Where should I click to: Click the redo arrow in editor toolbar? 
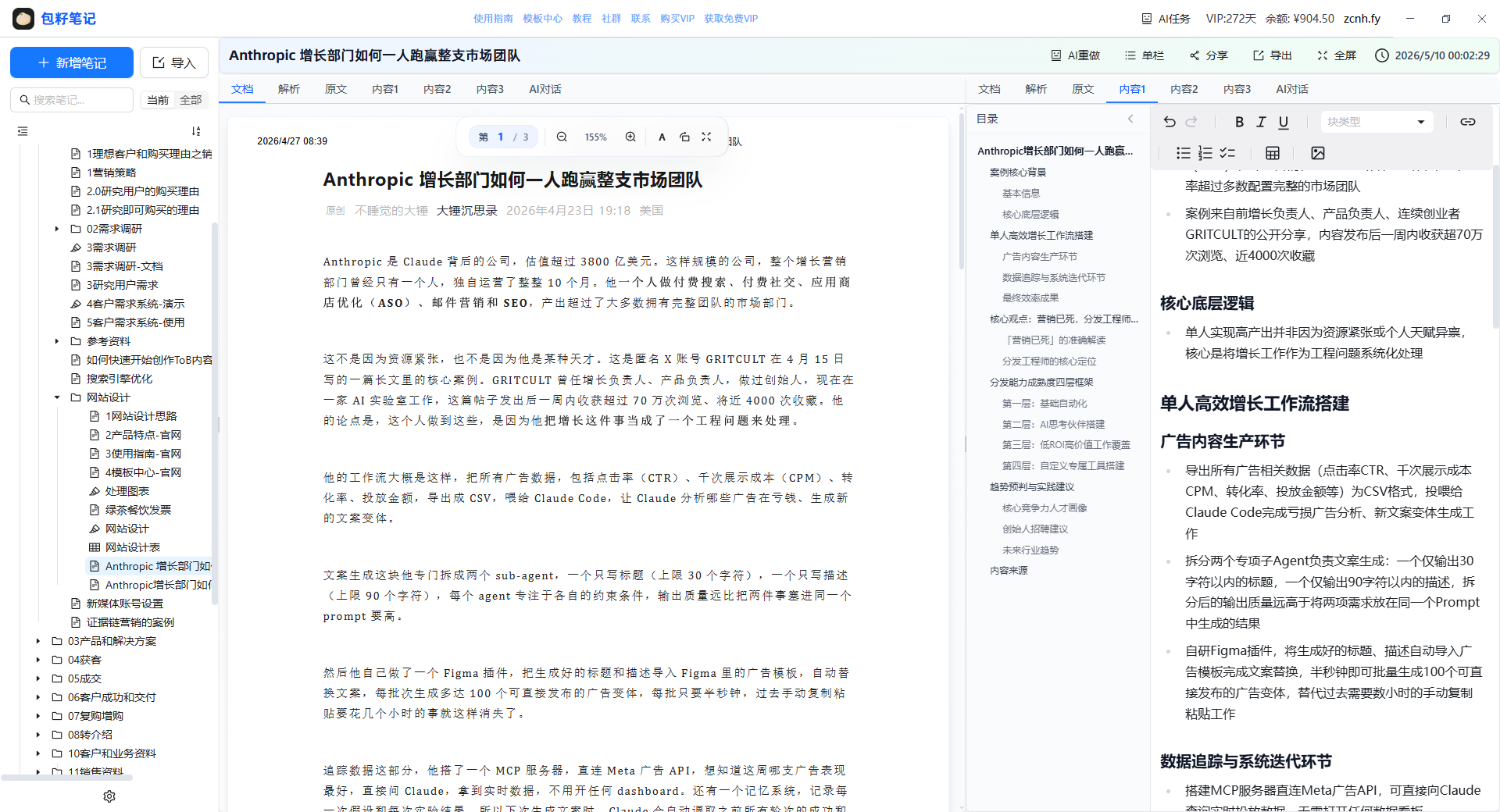coord(1191,122)
